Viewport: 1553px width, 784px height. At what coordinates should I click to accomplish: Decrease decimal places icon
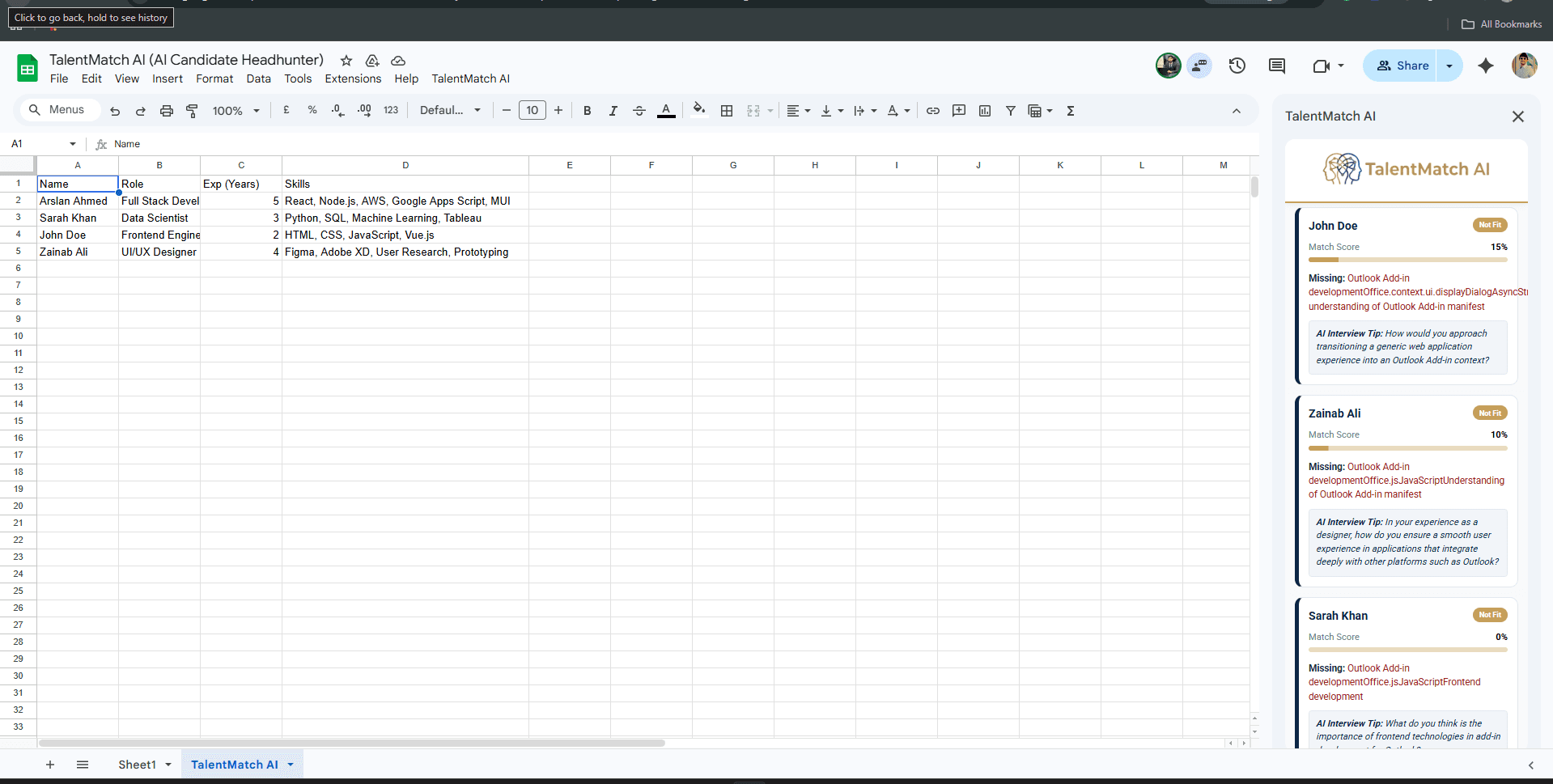point(338,110)
